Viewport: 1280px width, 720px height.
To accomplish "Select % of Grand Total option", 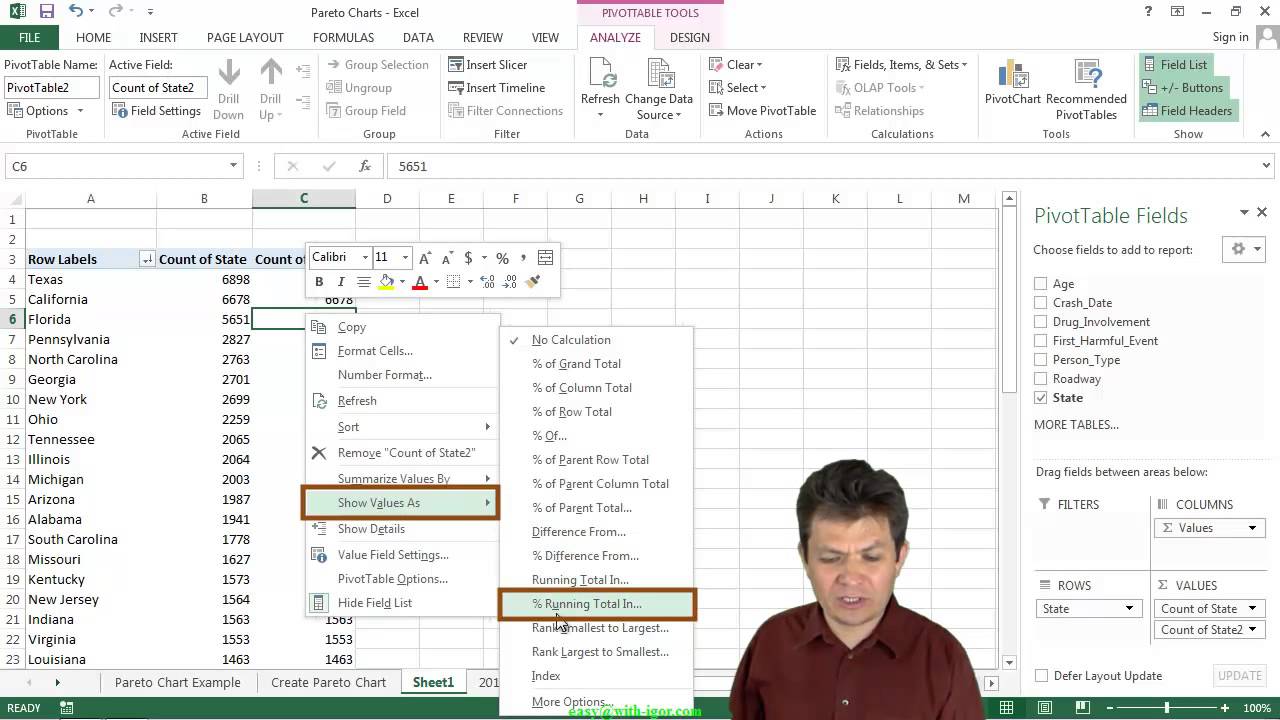I will 597,364.
